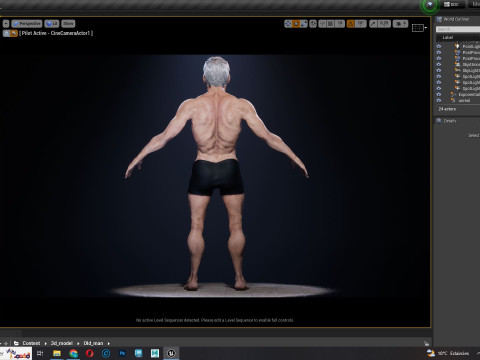
Task: Toggle surface snapping icon
Action: pos(322,24)
